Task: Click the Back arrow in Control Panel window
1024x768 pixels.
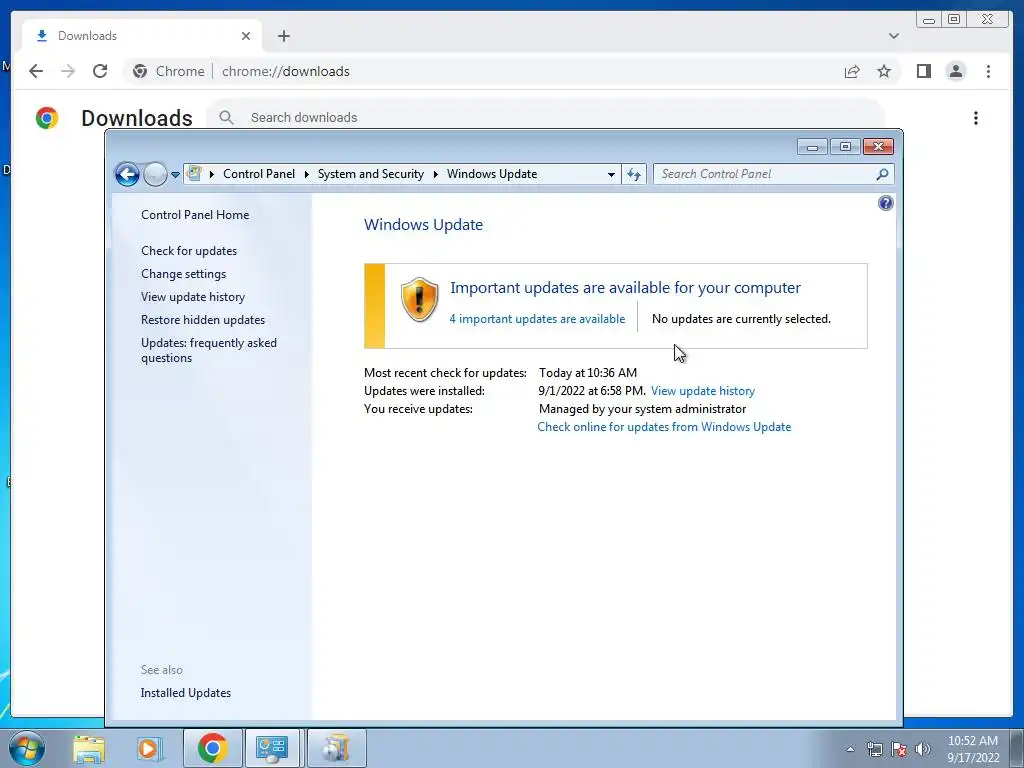Action: (x=127, y=174)
